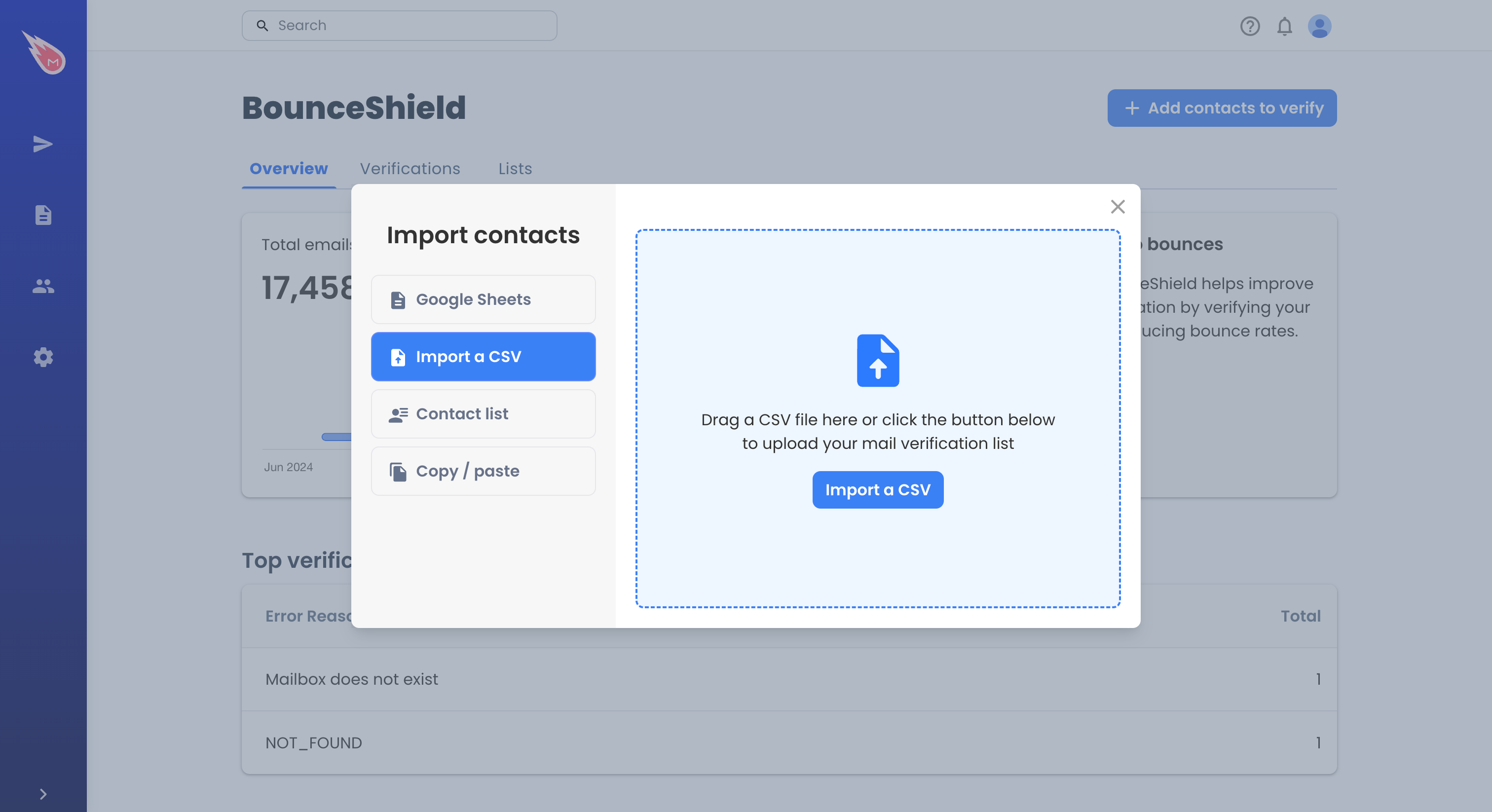The image size is (1492, 812).
Task: Open the settings gear sidebar icon
Action: (x=43, y=357)
